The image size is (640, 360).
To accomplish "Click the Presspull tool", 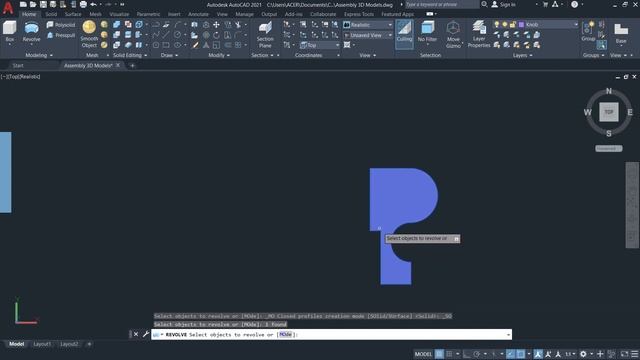I will click(x=61, y=36).
